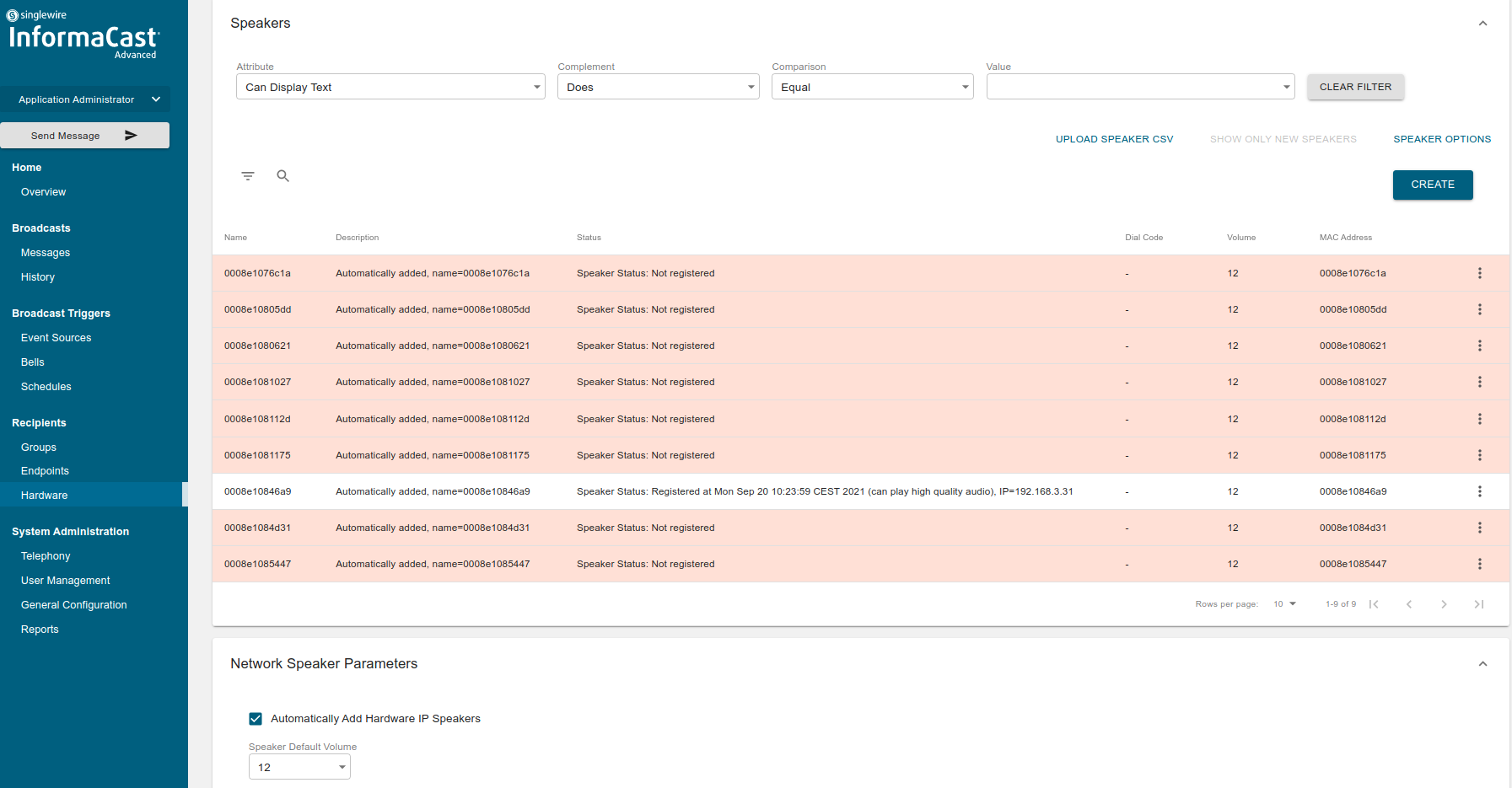Go to the first page of speakers
Viewport: 1512px width, 788px height.
click(1374, 604)
